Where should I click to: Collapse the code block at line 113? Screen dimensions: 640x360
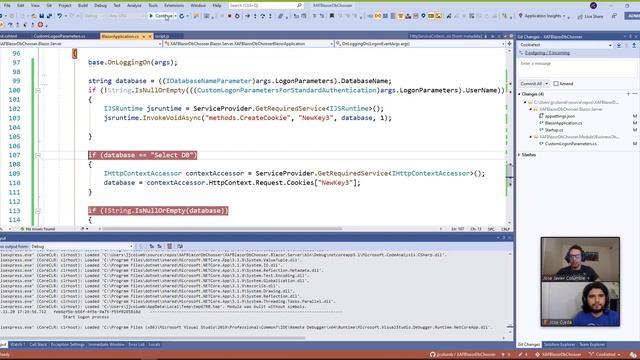coord(38,211)
